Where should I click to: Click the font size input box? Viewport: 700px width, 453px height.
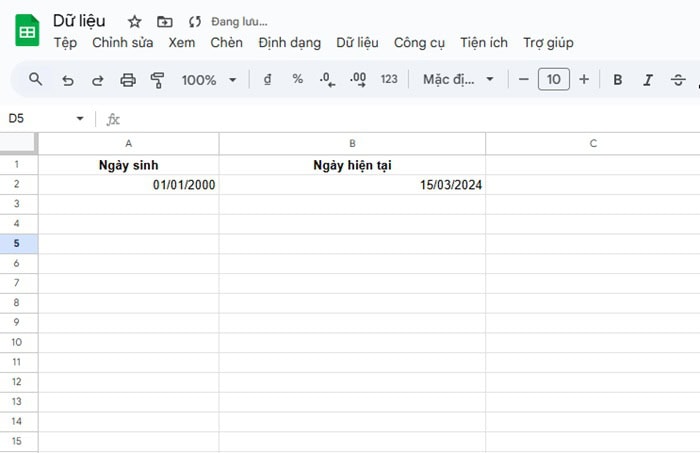tap(553, 79)
